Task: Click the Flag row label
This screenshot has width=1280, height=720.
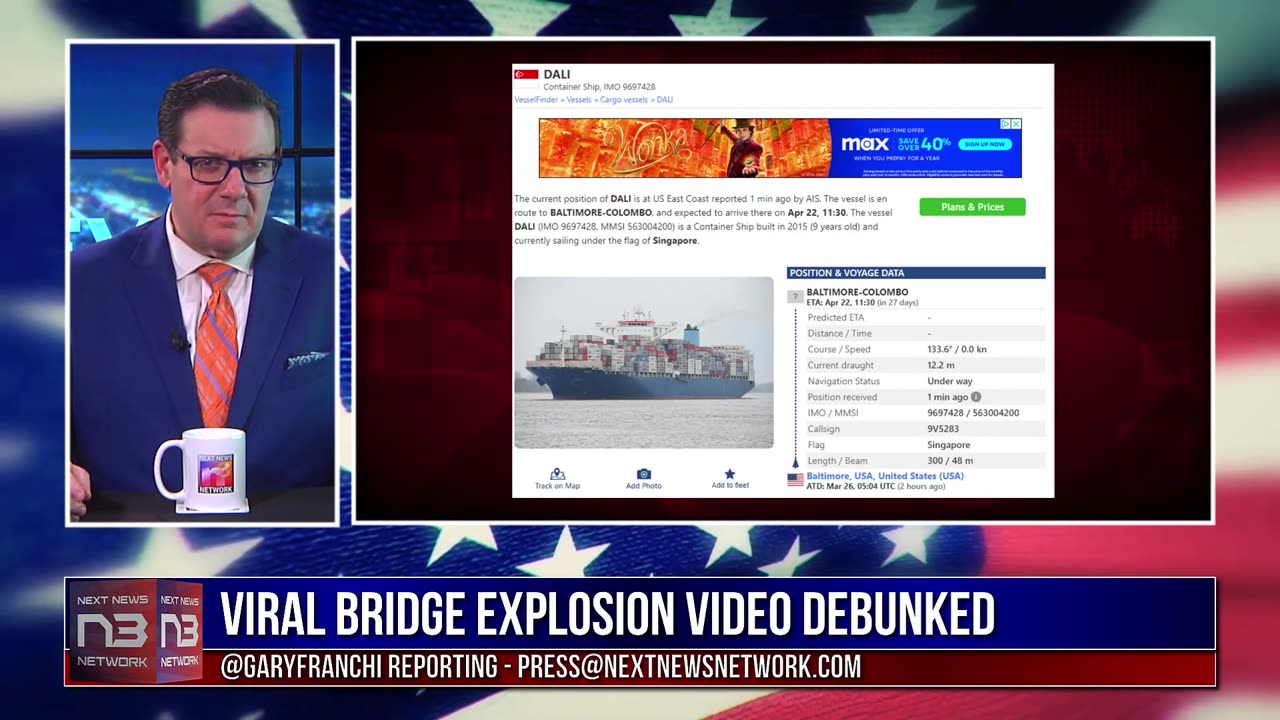Action: [x=816, y=445]
